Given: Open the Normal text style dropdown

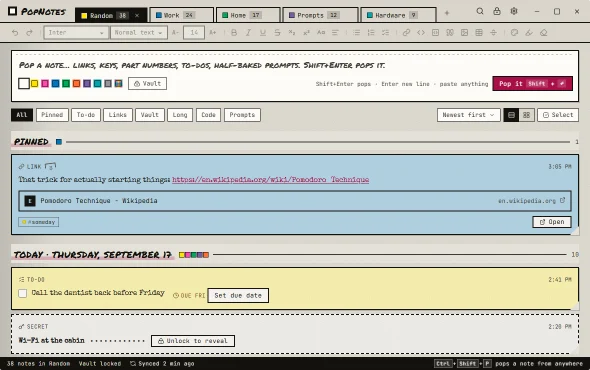Looking at the screenshot, I should pyautogui.click(x=139, y=33).
